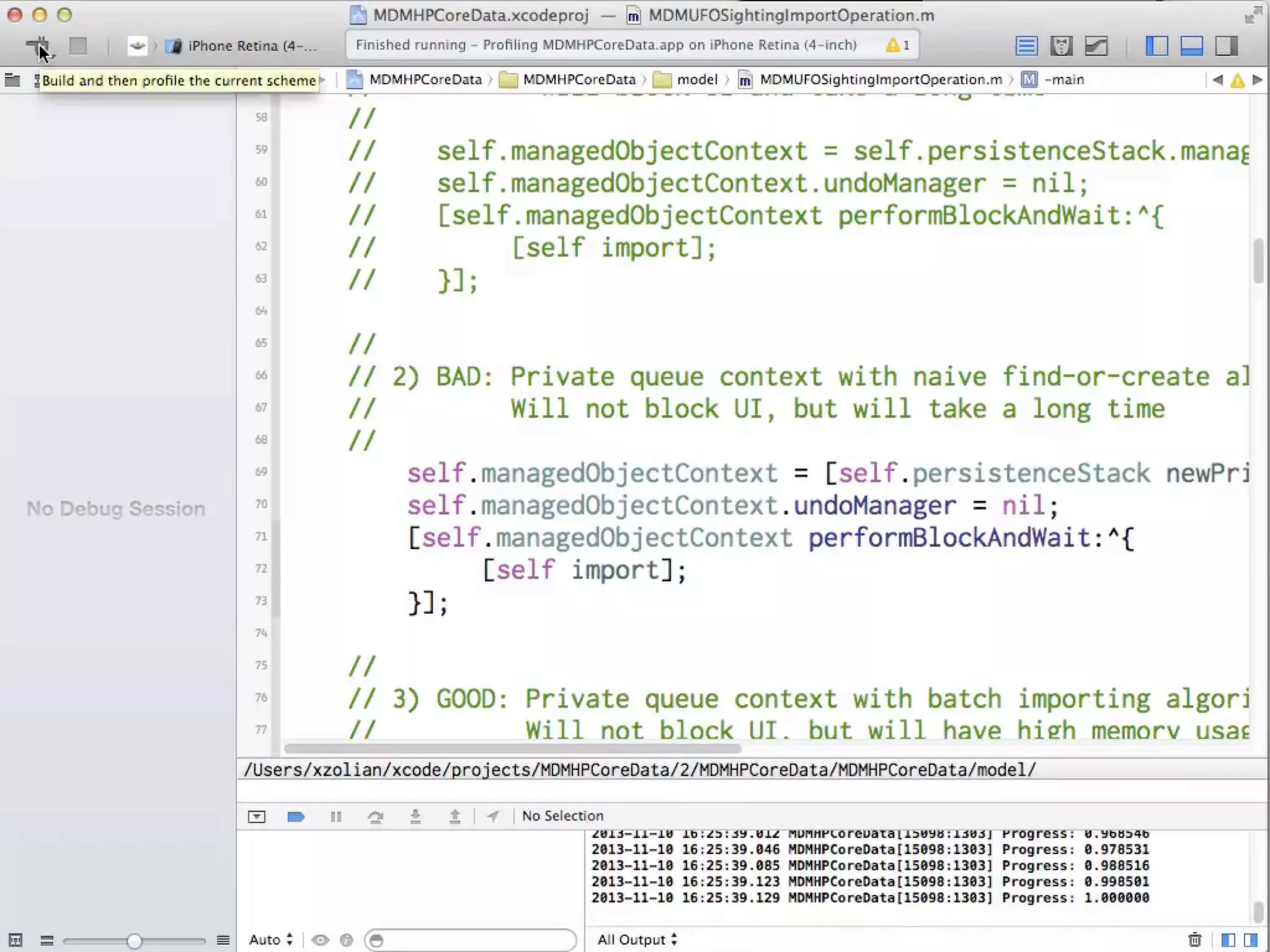Open the All Output console dropdown
This screenshot has height=952, width=1270.
coord(637,940)
